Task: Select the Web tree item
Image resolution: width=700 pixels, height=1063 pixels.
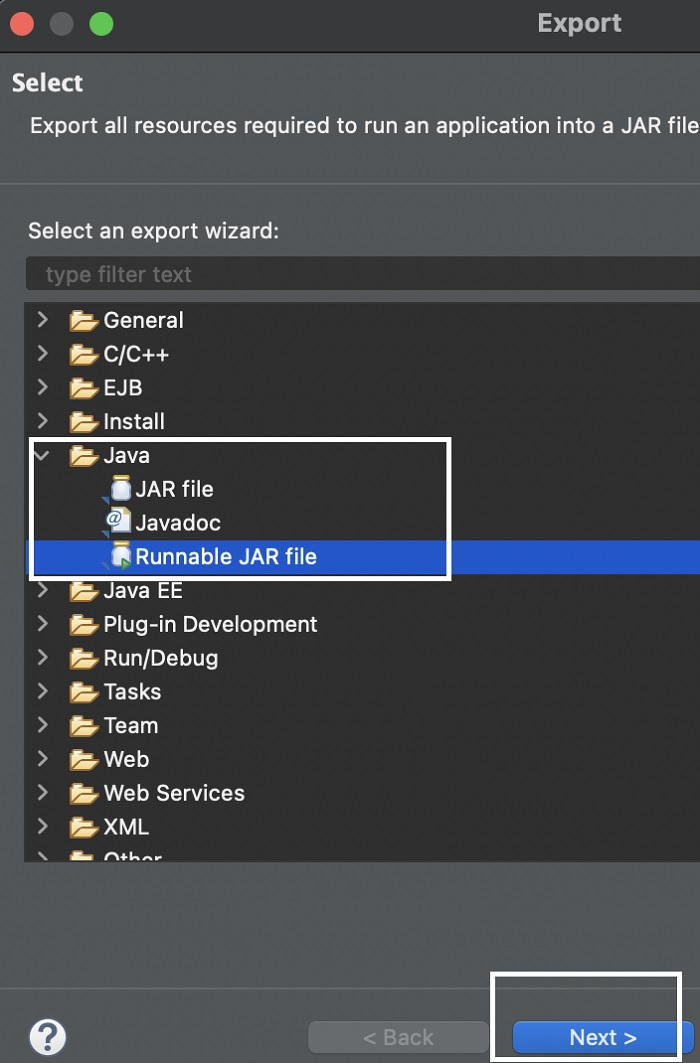Action: (x=126, y=759)
